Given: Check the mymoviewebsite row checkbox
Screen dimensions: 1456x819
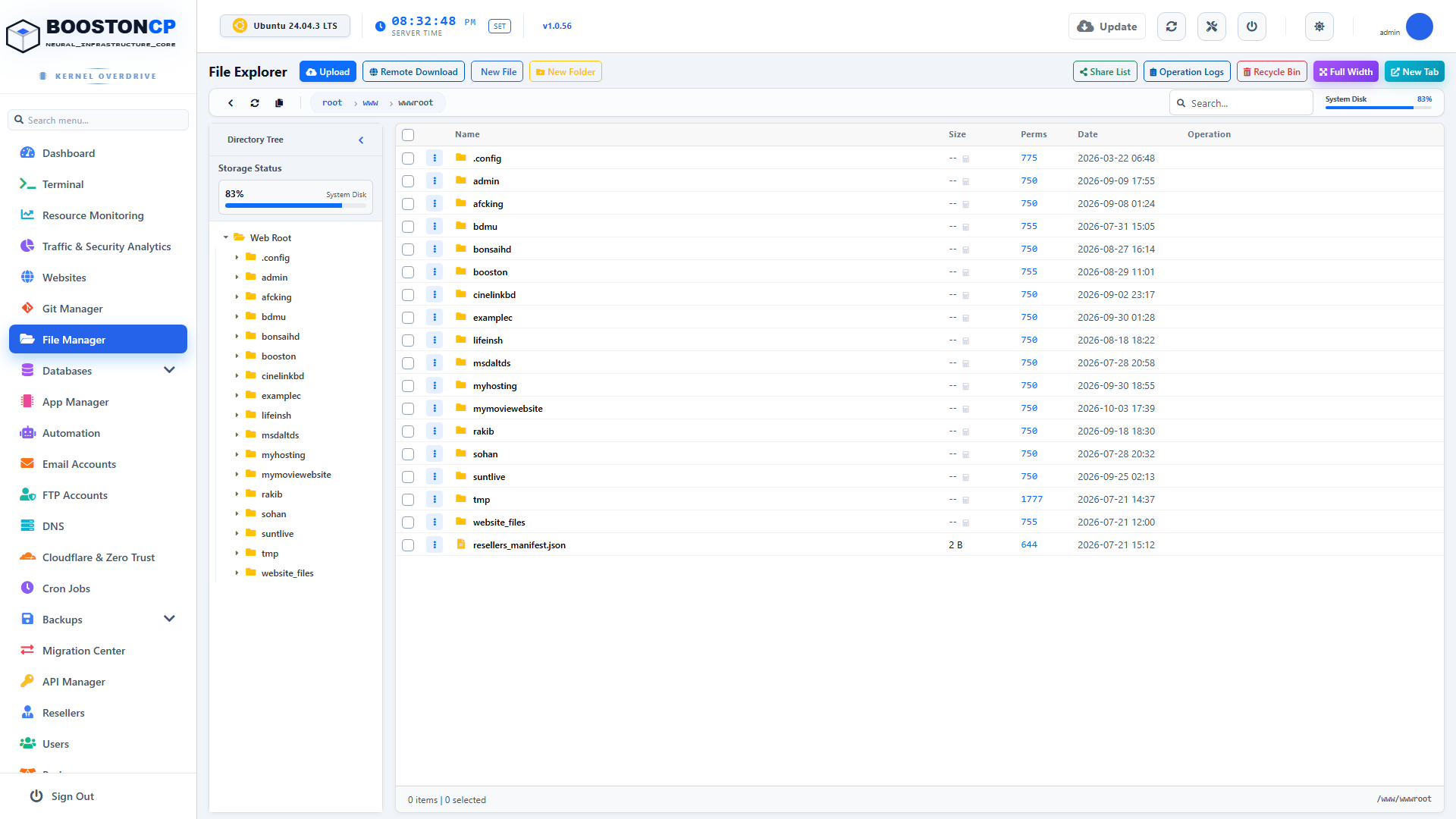Looking at the screenshot, I should pos(408,409).
